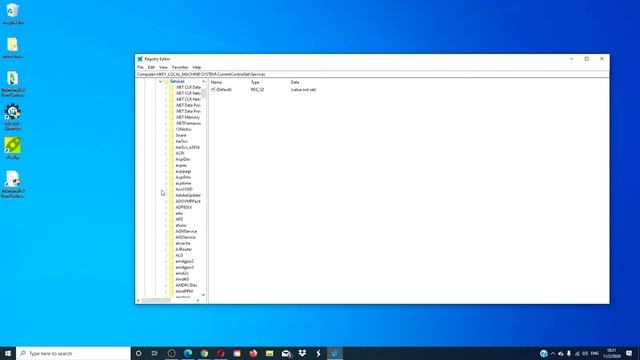Screen dimensions: 640x360
Task: Click the Acx01000 folder icon
Action: pos(171,189)
